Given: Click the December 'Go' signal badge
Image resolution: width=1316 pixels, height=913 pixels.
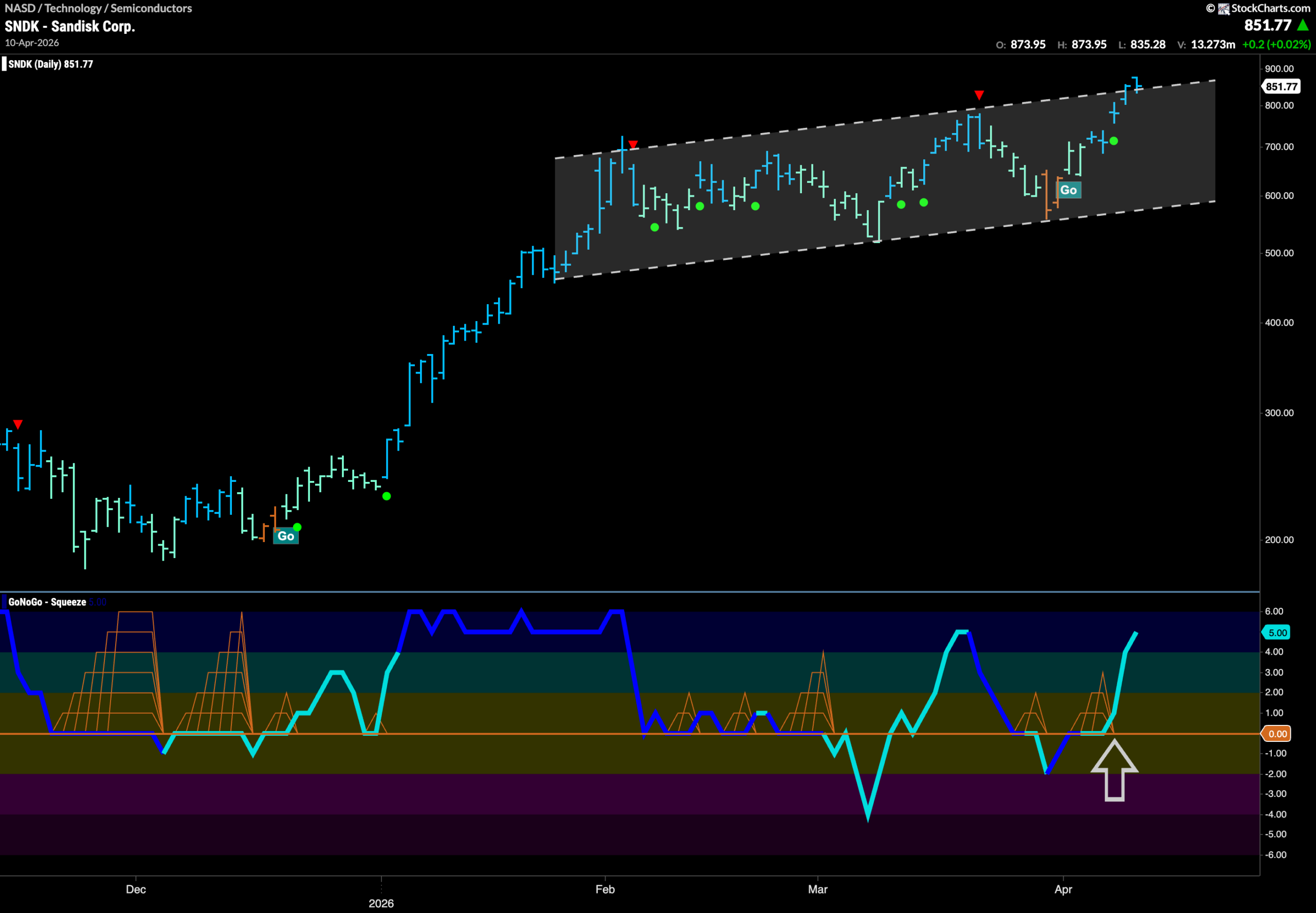Looking at the screenshot, I should point(286,536).
